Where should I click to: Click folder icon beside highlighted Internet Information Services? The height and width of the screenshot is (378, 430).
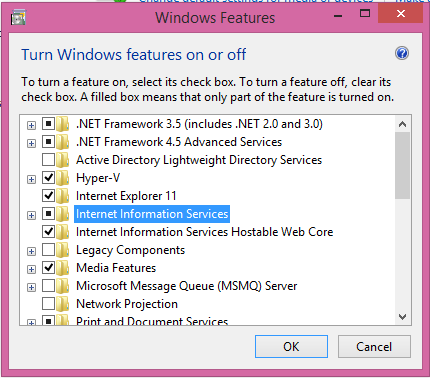coord(62,214)
